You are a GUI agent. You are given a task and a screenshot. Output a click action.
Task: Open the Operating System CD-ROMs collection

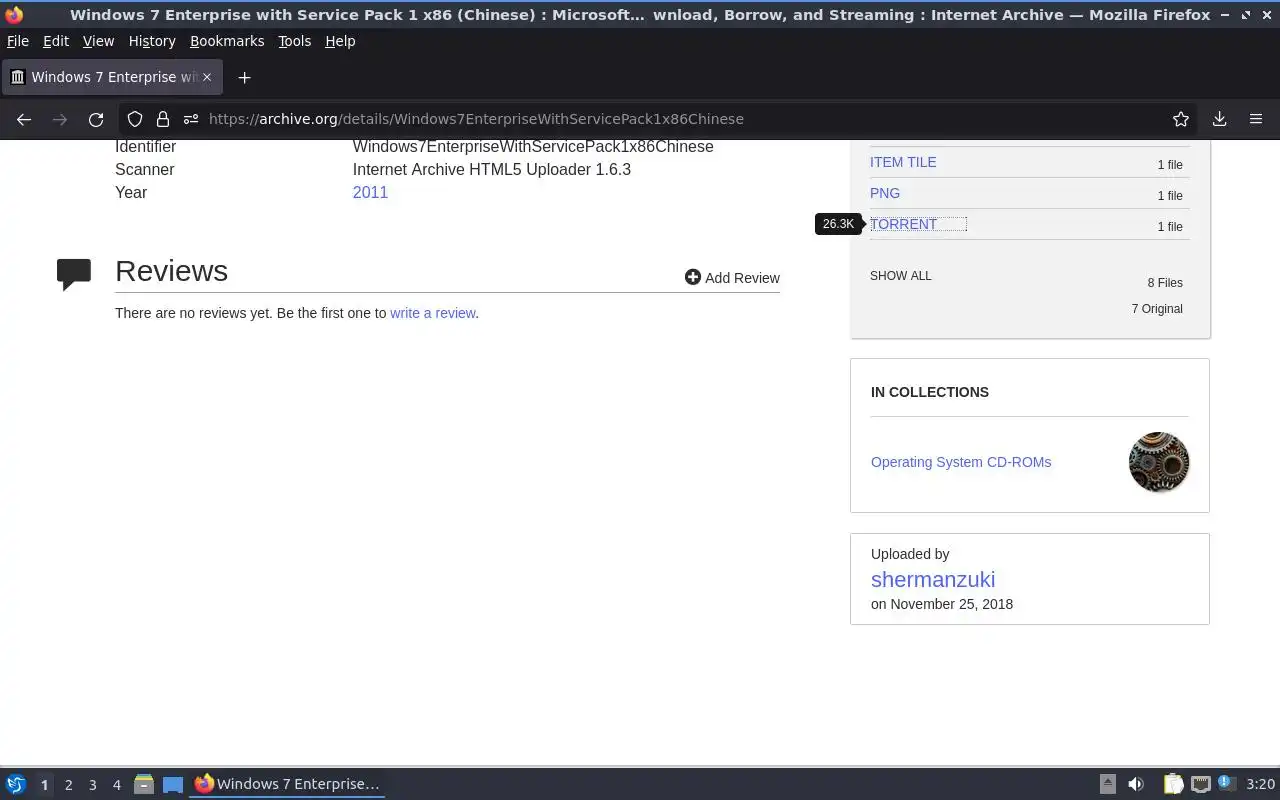(x=961, y=462)
